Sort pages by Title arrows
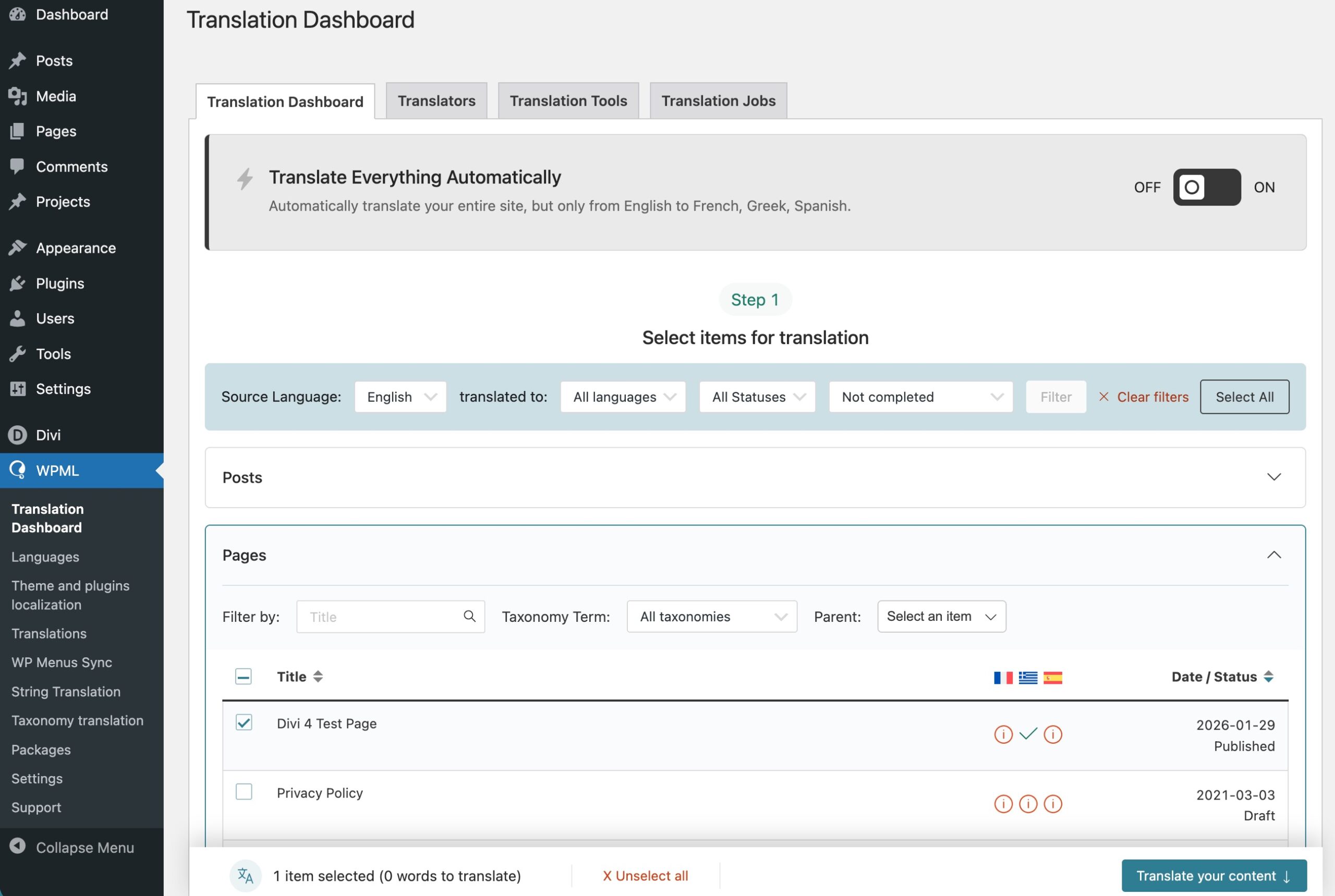This screenshot has height=896, width=1335. click(318, 677)
